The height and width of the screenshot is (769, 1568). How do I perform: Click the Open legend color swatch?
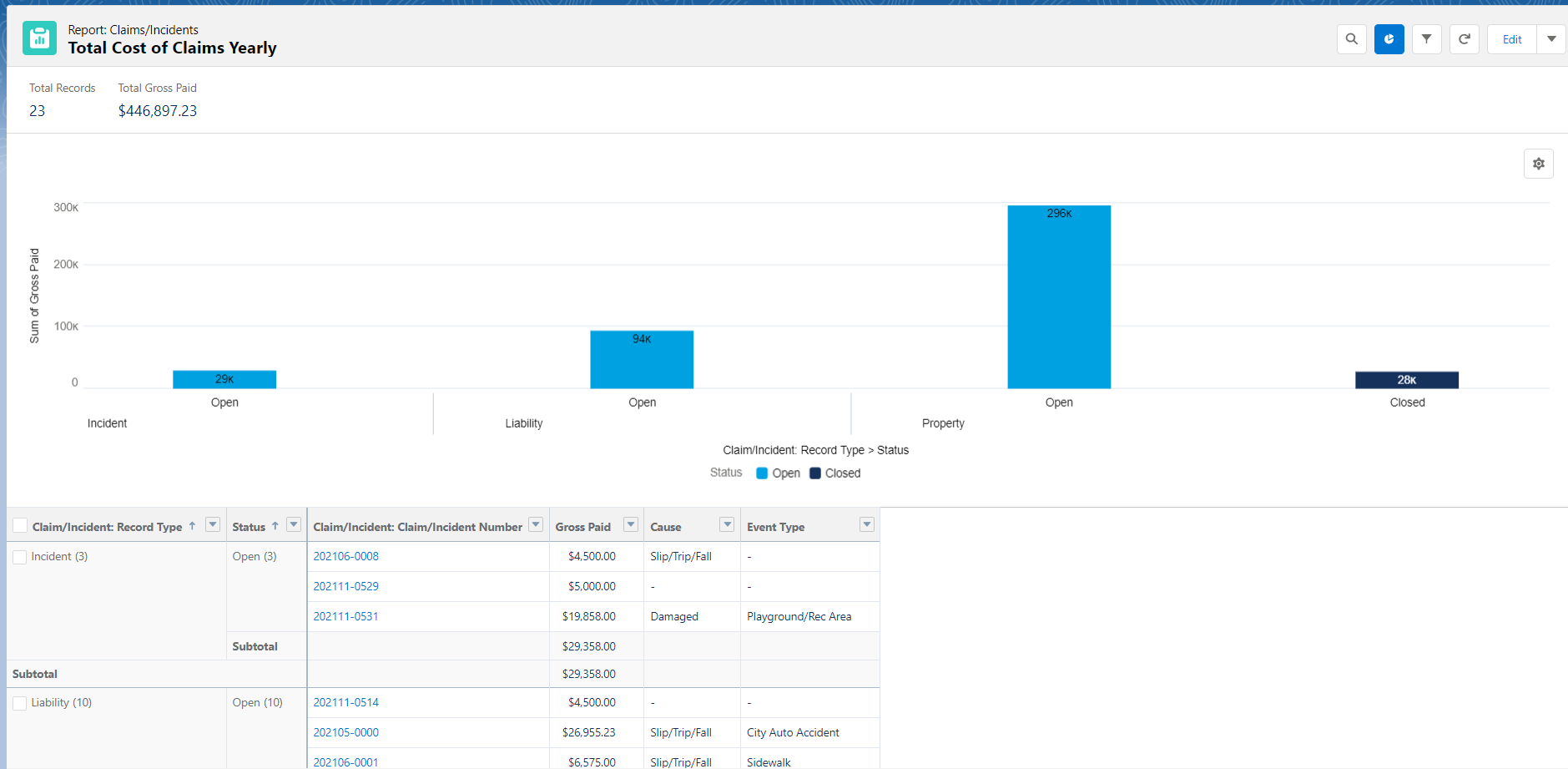(762, 473)
